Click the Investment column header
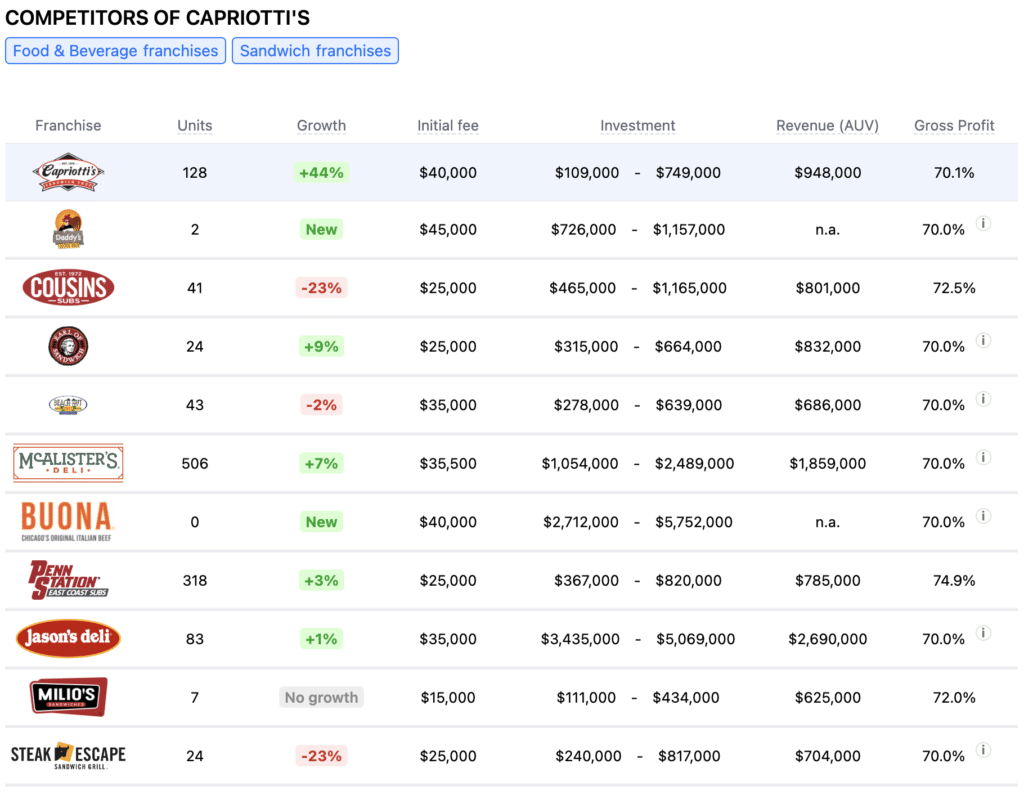 (637, 125)
